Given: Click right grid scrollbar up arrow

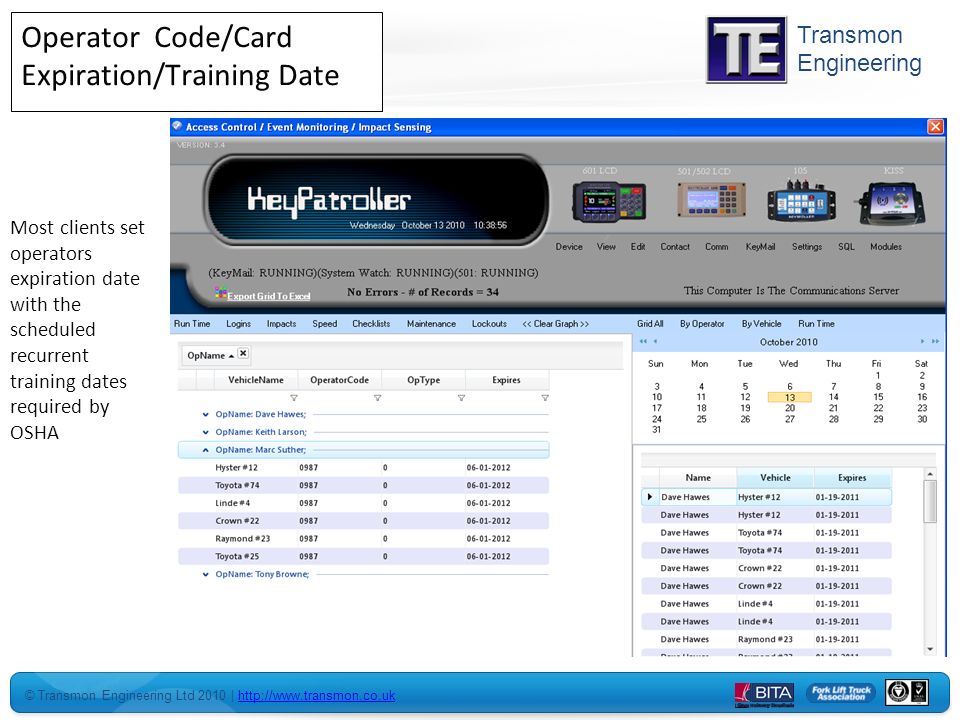Looking at the screenshot, I should (930, 474).
